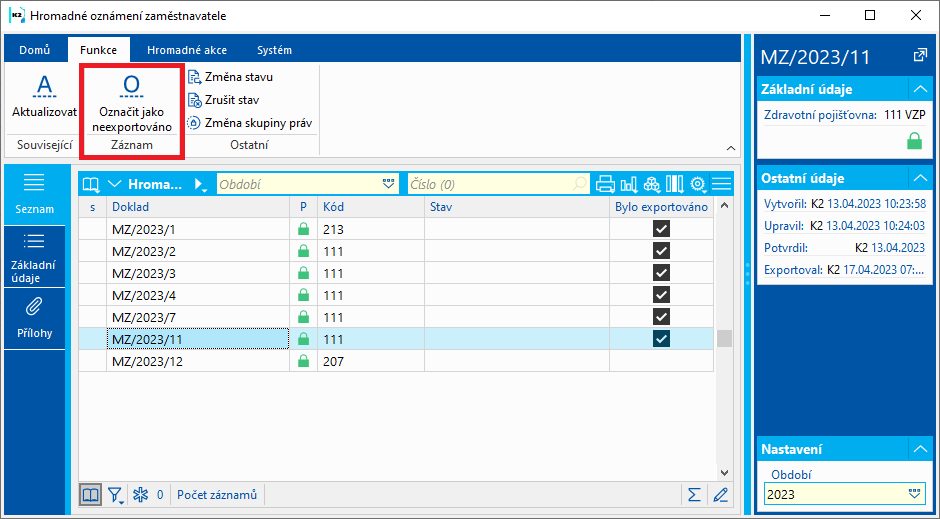Toggle Bylo exportováno checkbox for MZ/2023/7
Viewport: 940px width, 519px height.
(661, 317)
